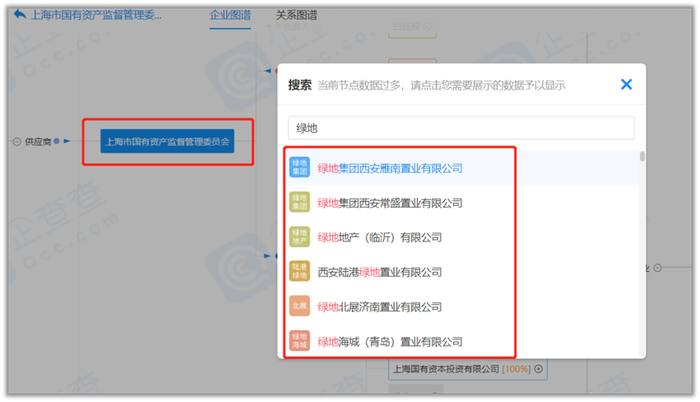The height and width of the screenshot is (402, 700).
Task: Click the 上海市国有资产监督管理委... page title
Action: pos(96,15)
